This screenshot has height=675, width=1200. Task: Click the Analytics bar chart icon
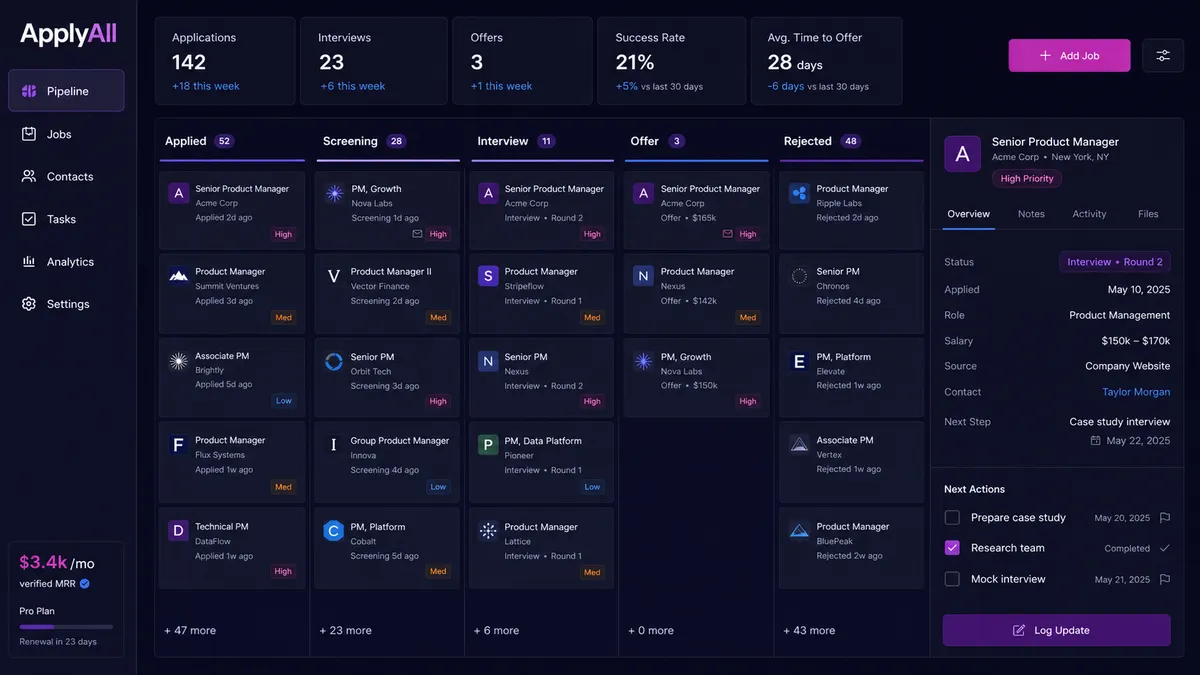tap(29, 262)
